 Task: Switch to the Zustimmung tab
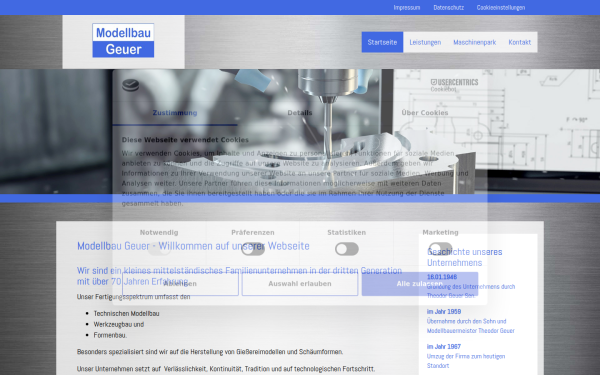(x=175, y=113)
